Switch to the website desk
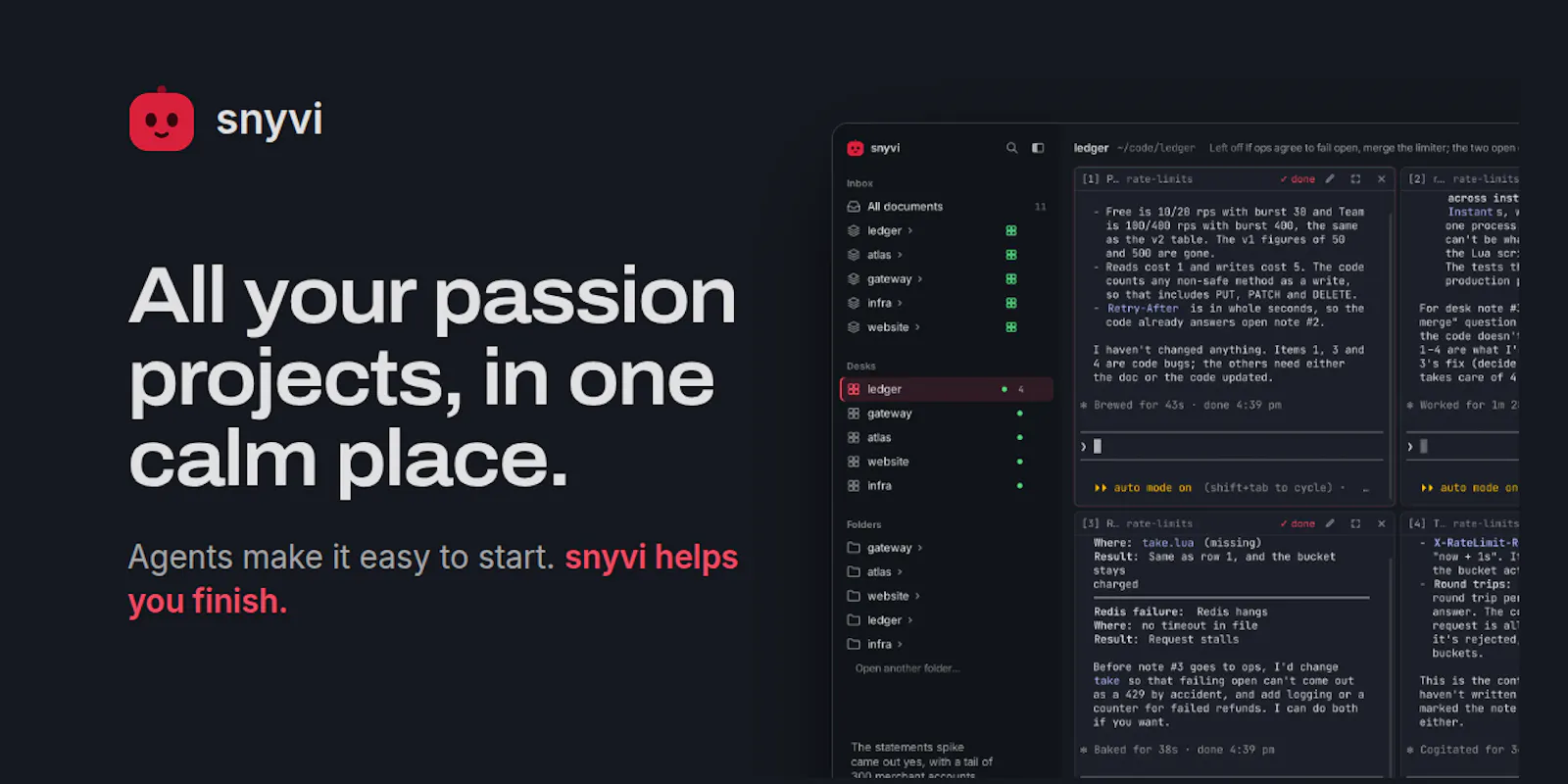 [946, 462]
